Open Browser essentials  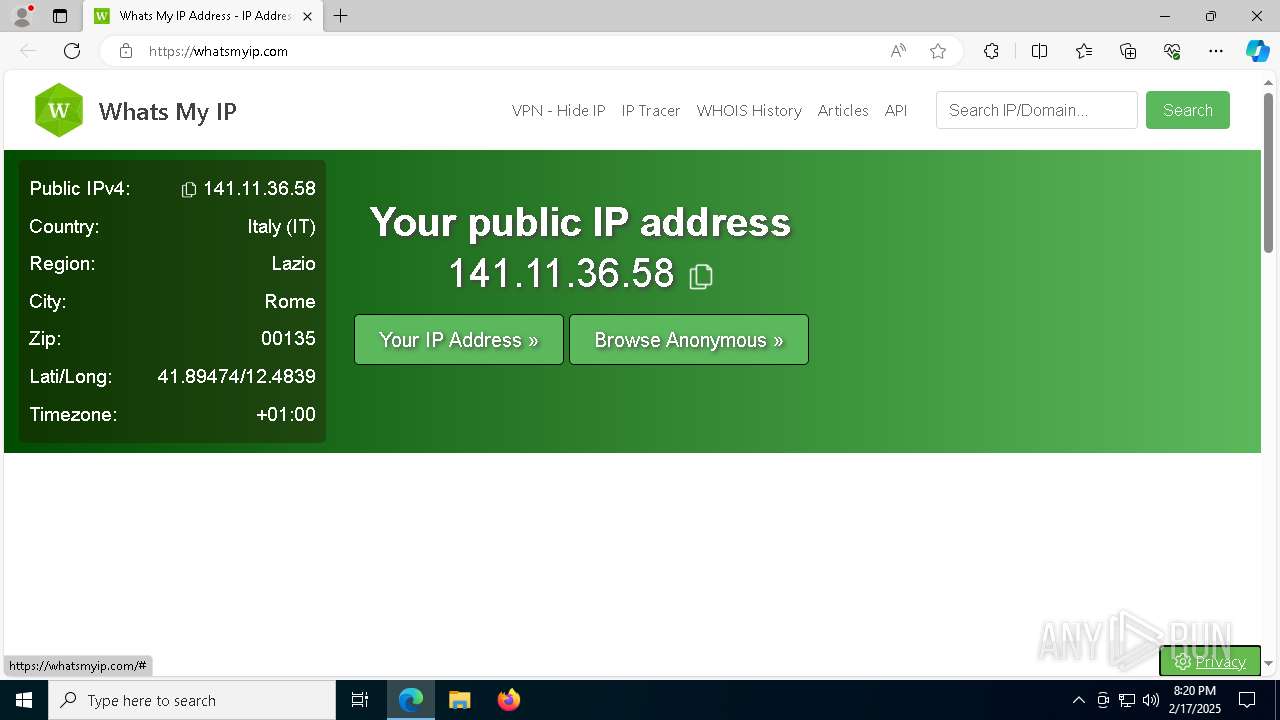click(1172, 51)
